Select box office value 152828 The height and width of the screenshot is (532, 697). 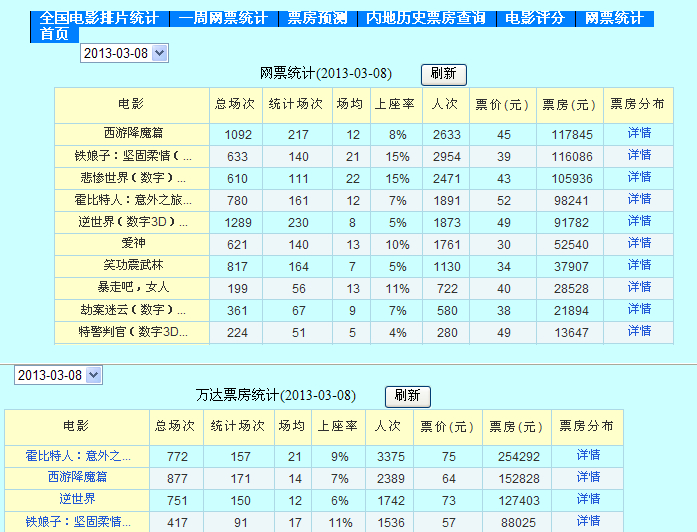(x=519, y=479)
